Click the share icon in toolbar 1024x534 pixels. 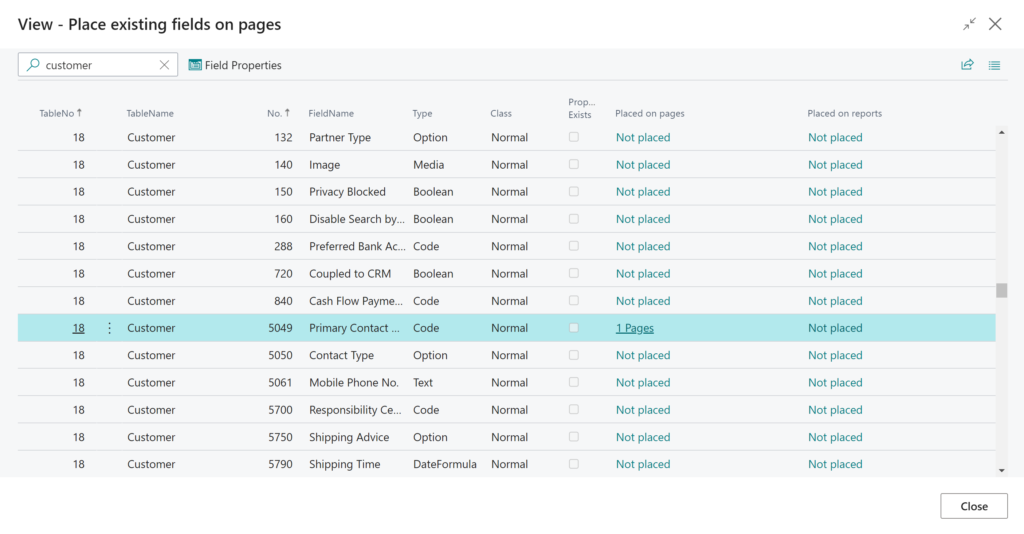(967, 65)
